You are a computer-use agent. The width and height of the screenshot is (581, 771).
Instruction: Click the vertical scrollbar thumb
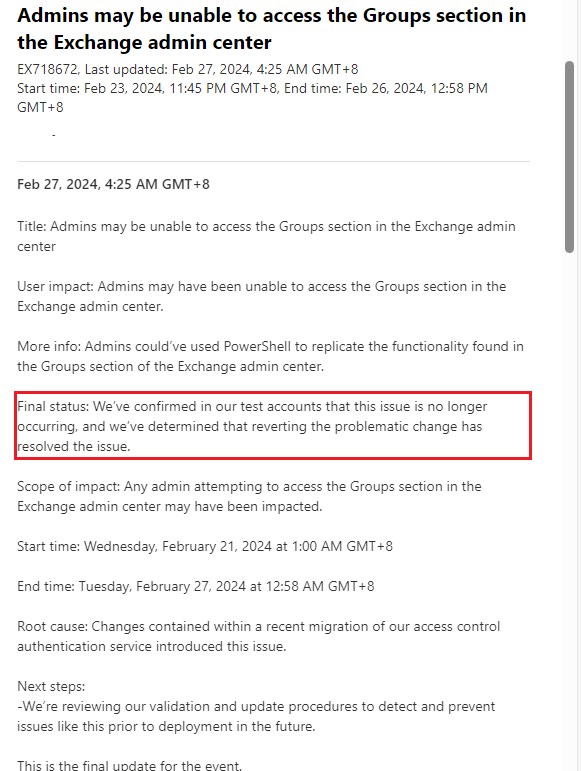pos(569,157)
